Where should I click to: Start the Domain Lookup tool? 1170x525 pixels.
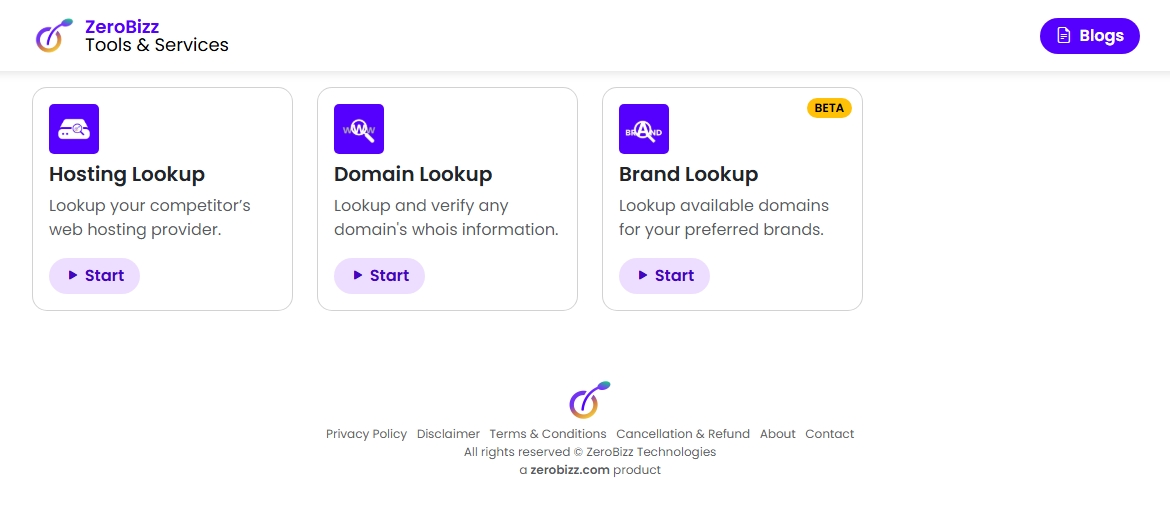coord(379,276)
